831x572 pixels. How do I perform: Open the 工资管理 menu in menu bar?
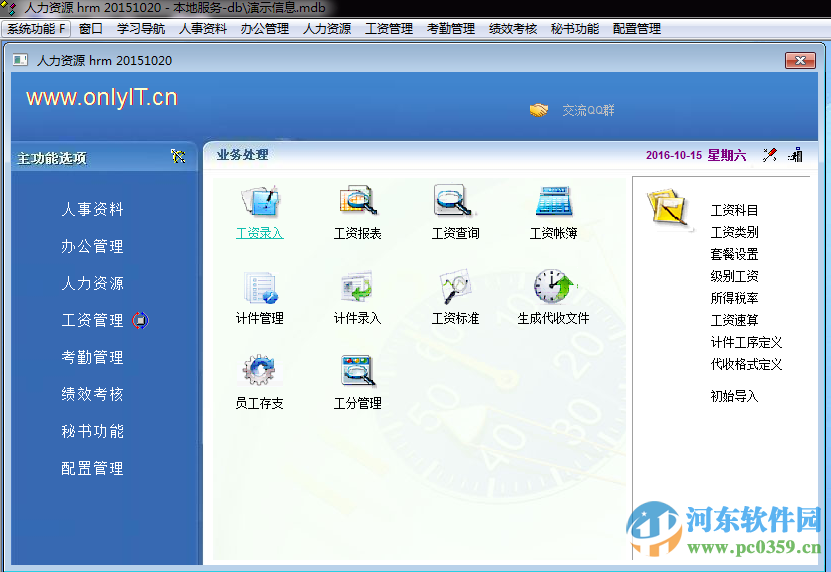pyautogui.click(x=389, y=29)
